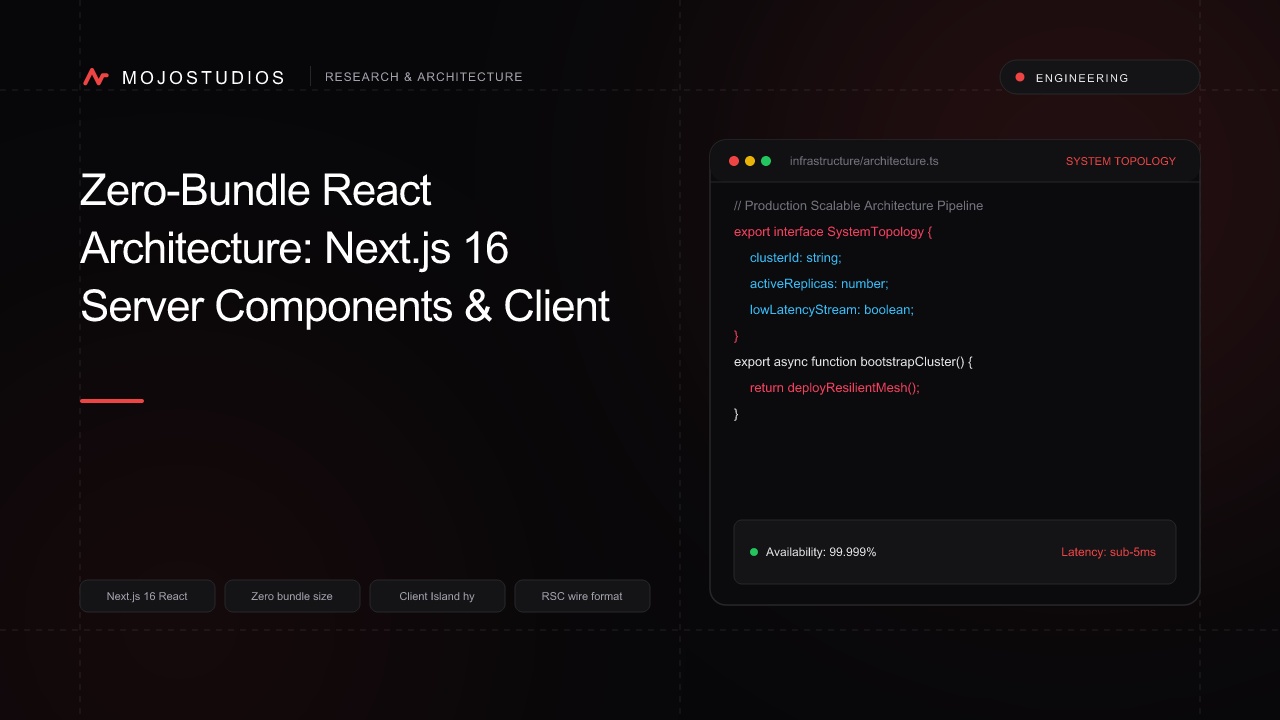
Task: Click the Latency: sub-5ms text
Action: coord(1108,552)
